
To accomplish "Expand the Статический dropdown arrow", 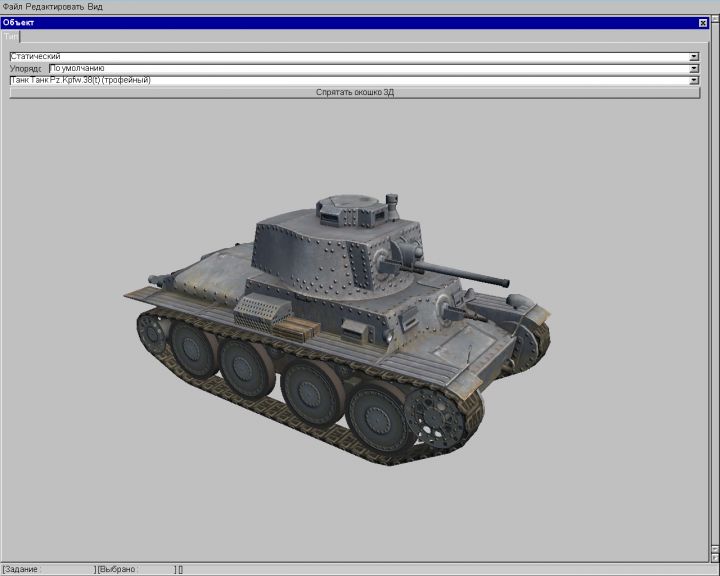I will (694, 57).
